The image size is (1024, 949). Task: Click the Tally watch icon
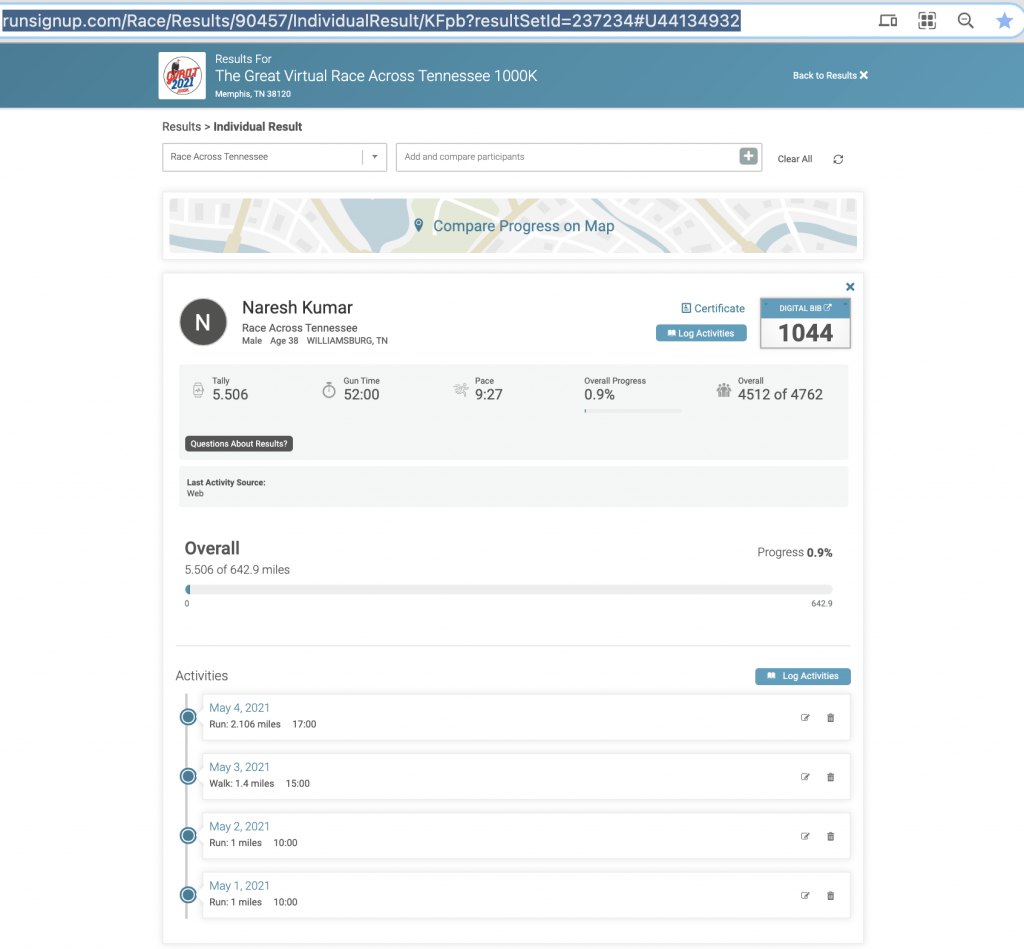pyautogui.click(x=199, y=390)
